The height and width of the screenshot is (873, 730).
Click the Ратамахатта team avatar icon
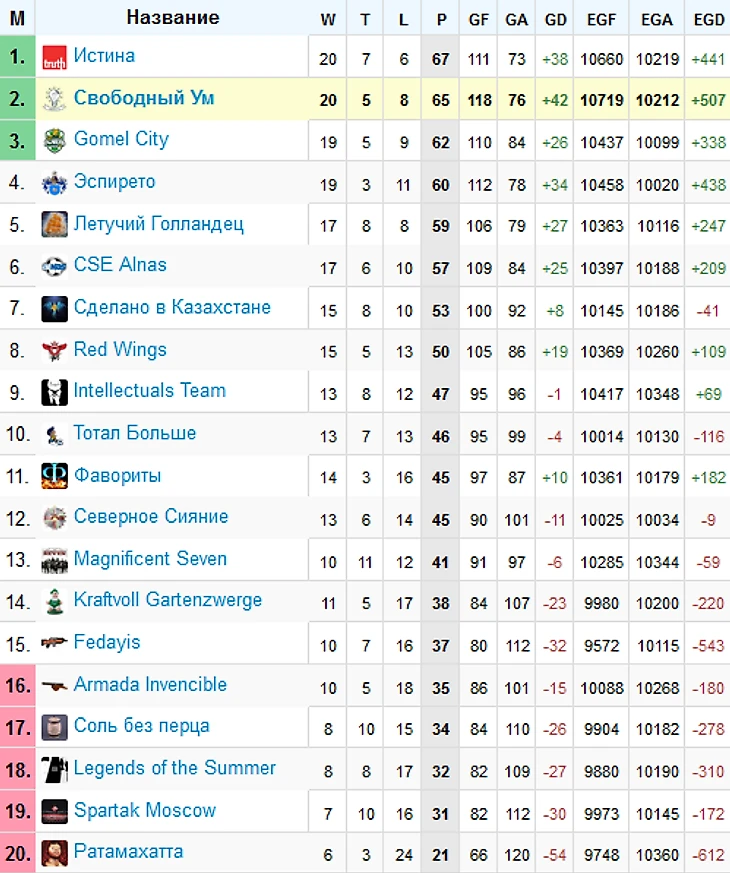(55, 853)
